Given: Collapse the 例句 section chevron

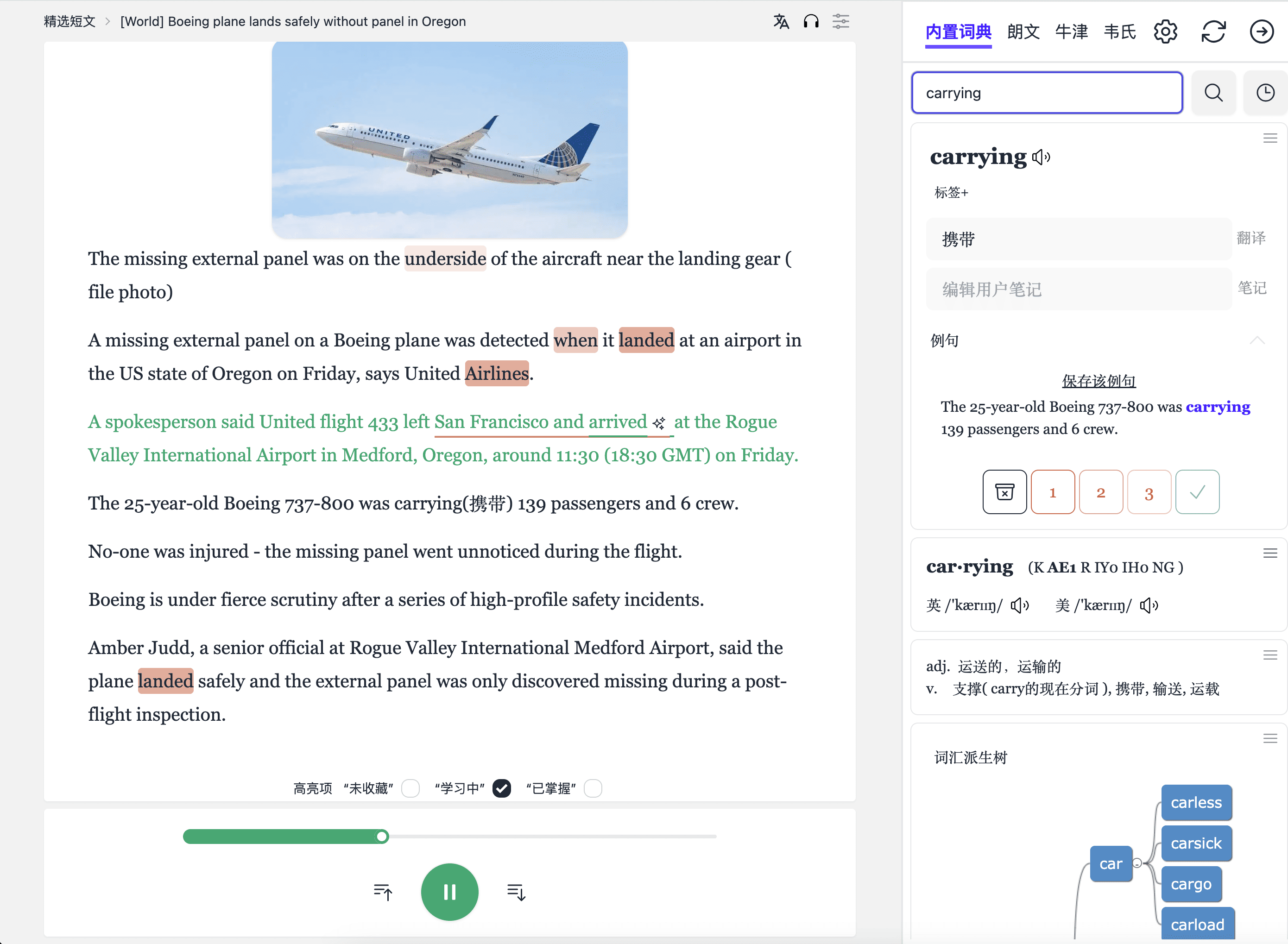Looking at the screenshot, I should click(1257, 340).
